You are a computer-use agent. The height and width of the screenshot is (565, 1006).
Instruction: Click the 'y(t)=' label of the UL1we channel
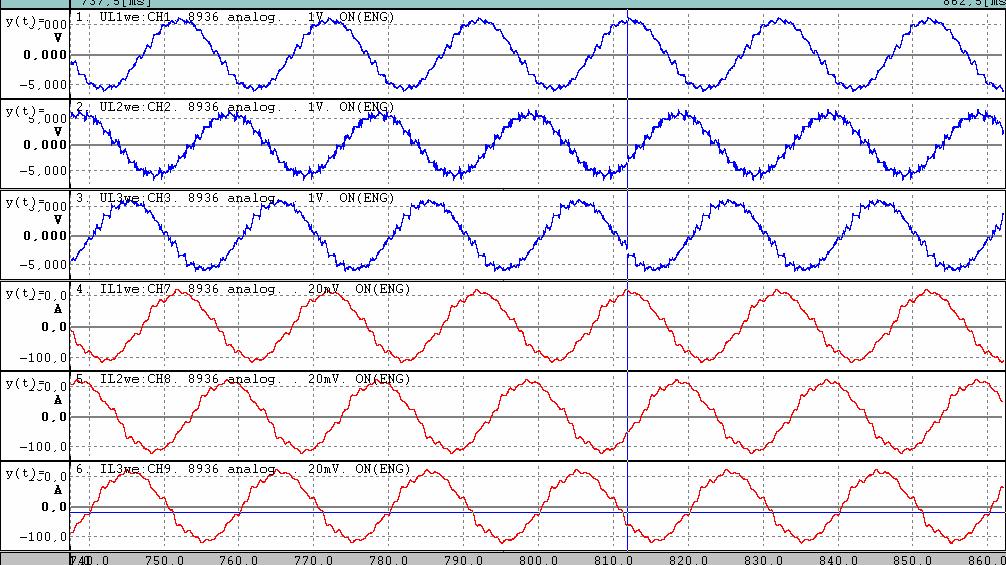click(x=24, y=22)
